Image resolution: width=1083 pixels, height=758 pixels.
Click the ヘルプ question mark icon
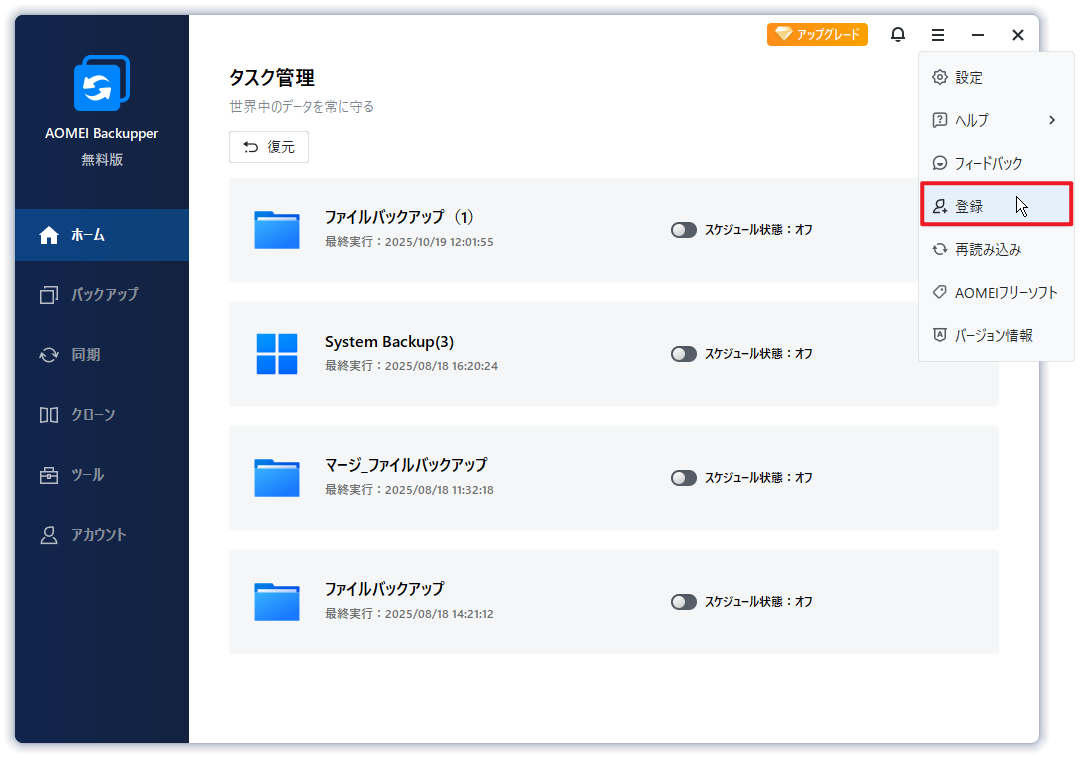pos(939,120)
